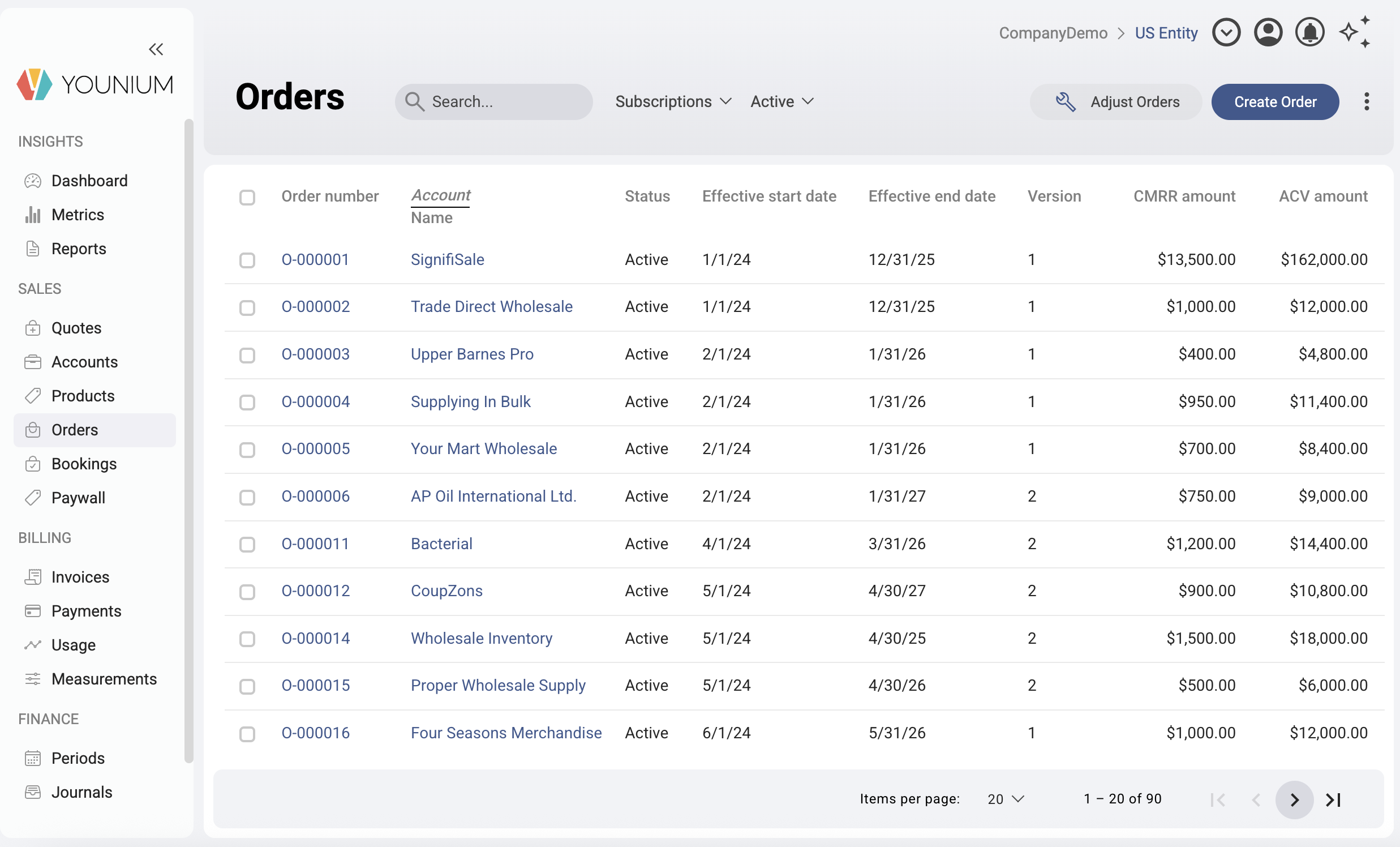The height and width of the screenshot is (847, 1400).
Task: Open the three-dot more options menu
Action: pyautogui.click(x=1366, y=102)
